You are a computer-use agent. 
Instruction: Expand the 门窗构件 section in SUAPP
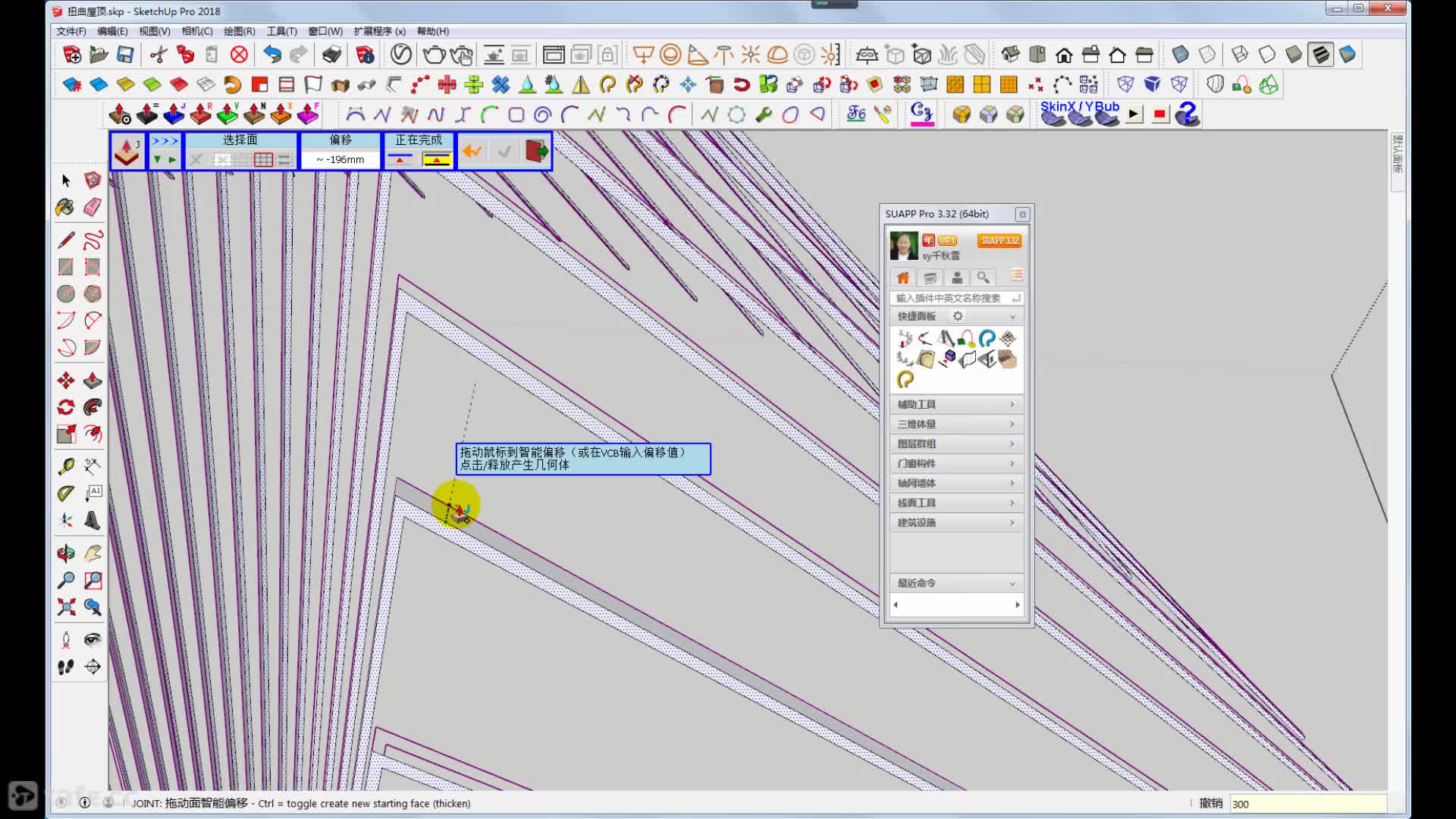point(956,463)
